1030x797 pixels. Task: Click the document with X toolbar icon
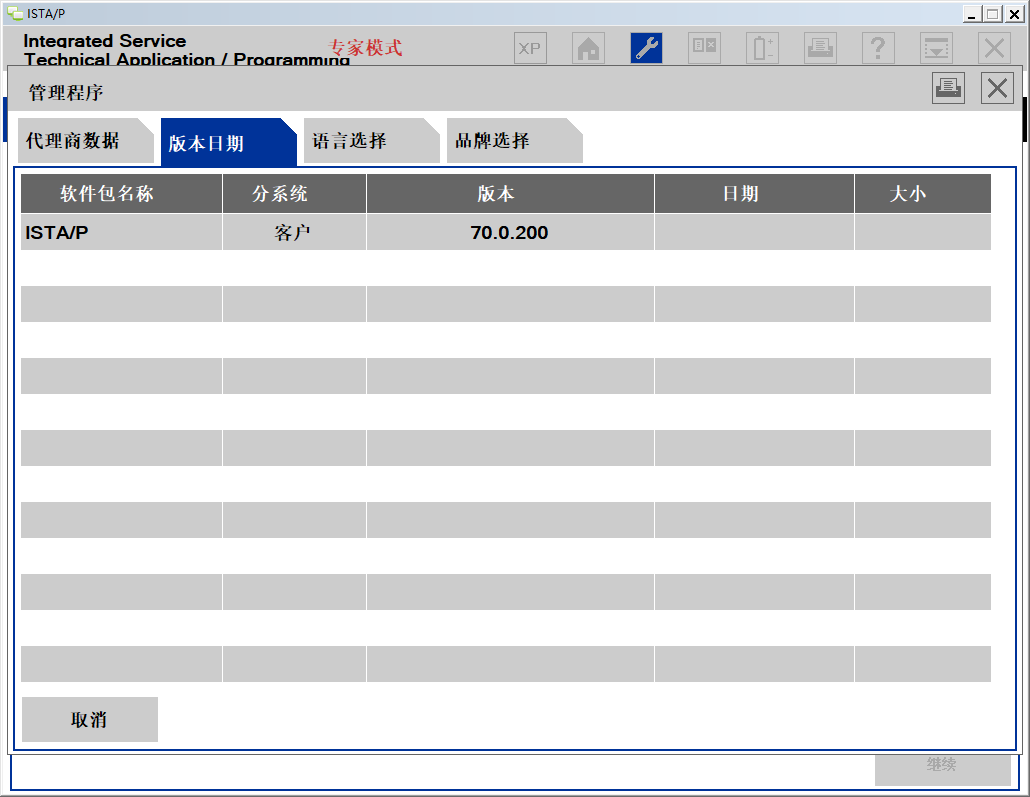tap(704, 48)
